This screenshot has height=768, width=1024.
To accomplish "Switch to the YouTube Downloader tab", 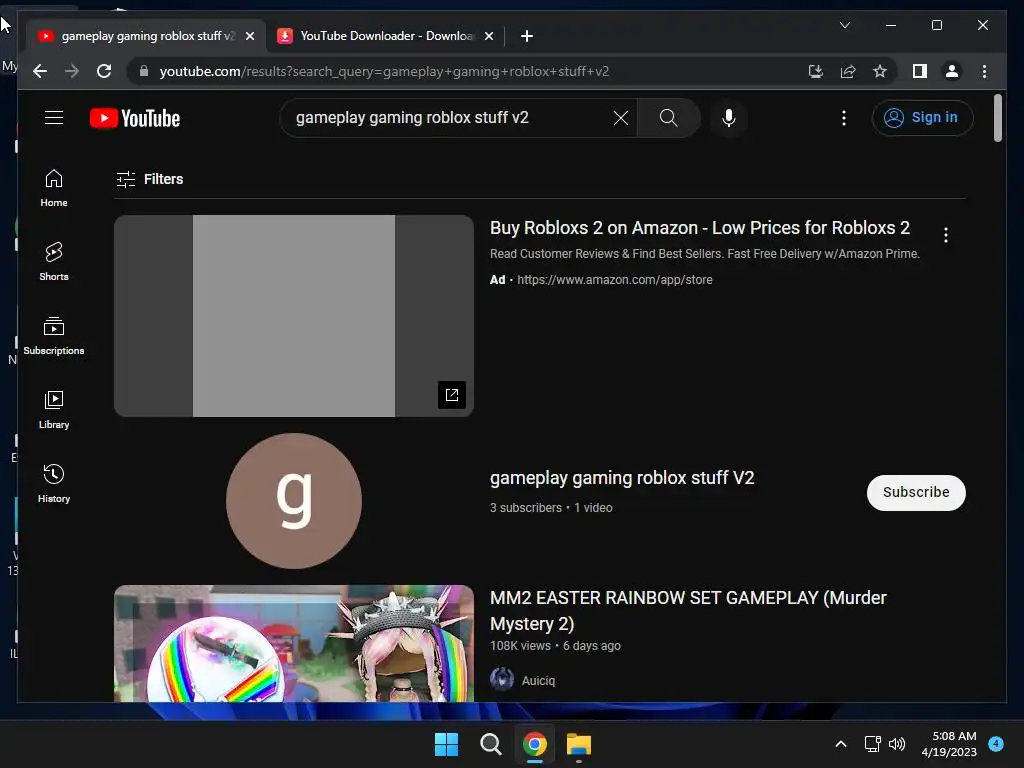I will click(x=385, y=36).
